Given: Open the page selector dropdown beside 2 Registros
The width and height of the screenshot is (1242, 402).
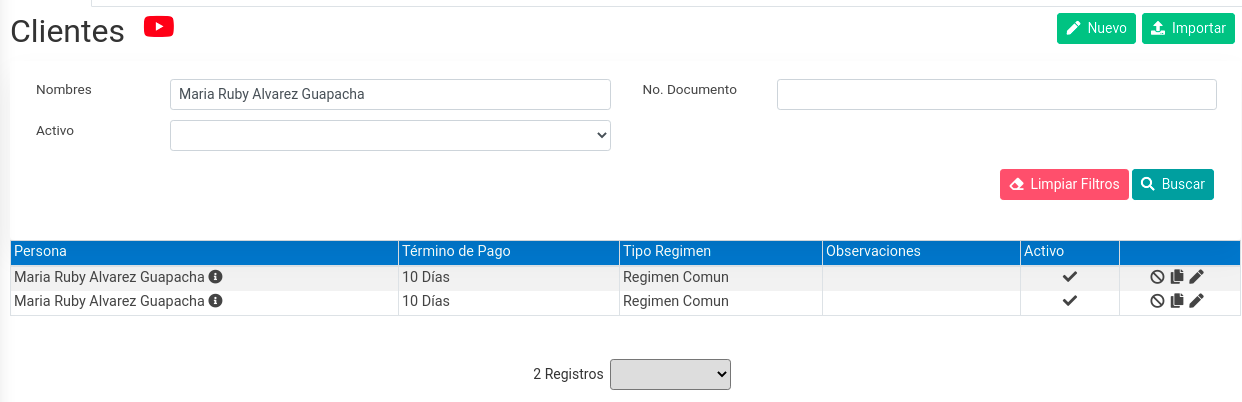Looking at the screenshot, I should pyautogui.click(x=670, y=374).
